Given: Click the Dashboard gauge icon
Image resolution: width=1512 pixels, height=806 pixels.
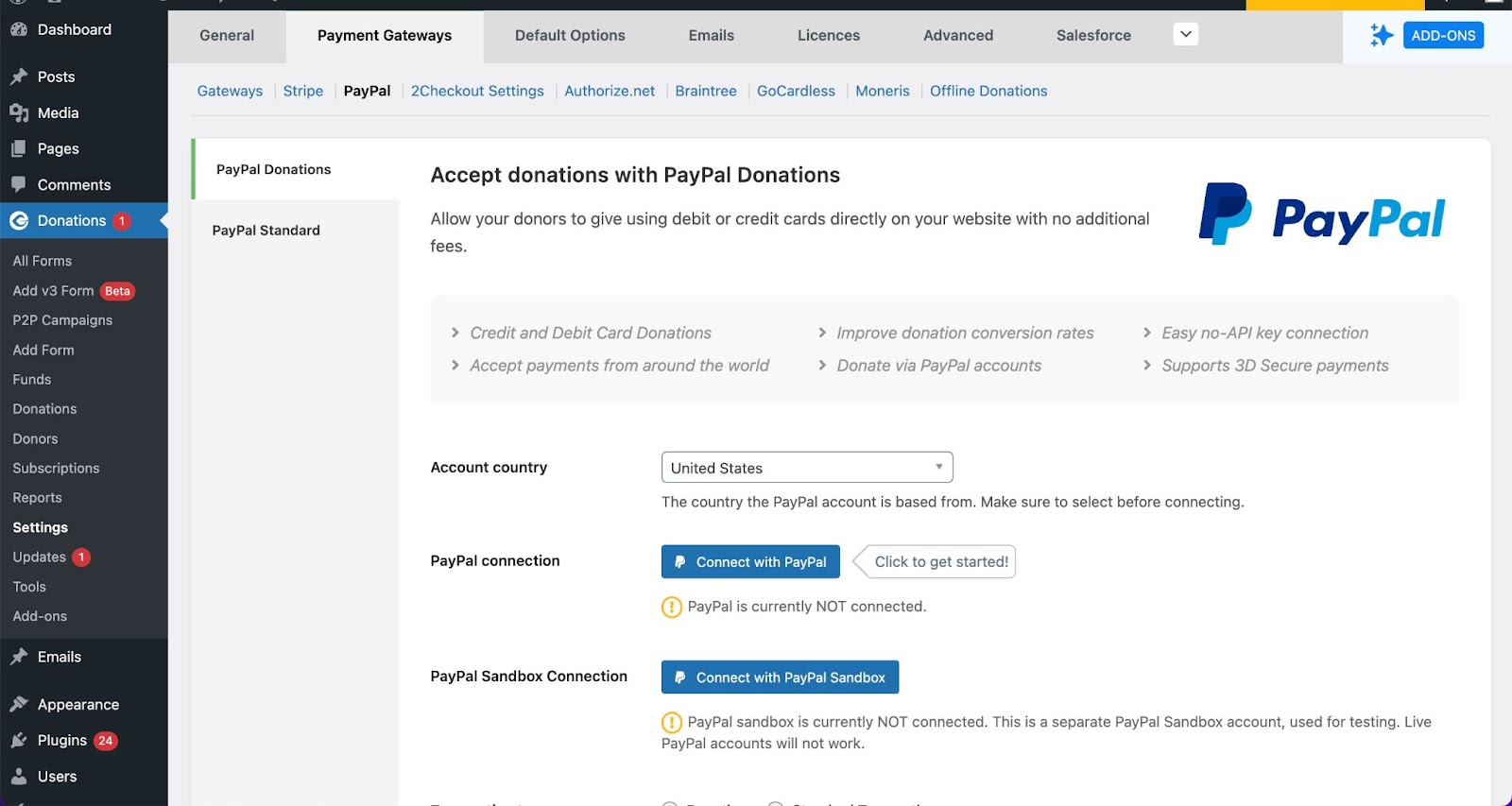Looking at the screenshot, I should pos(19,29).
